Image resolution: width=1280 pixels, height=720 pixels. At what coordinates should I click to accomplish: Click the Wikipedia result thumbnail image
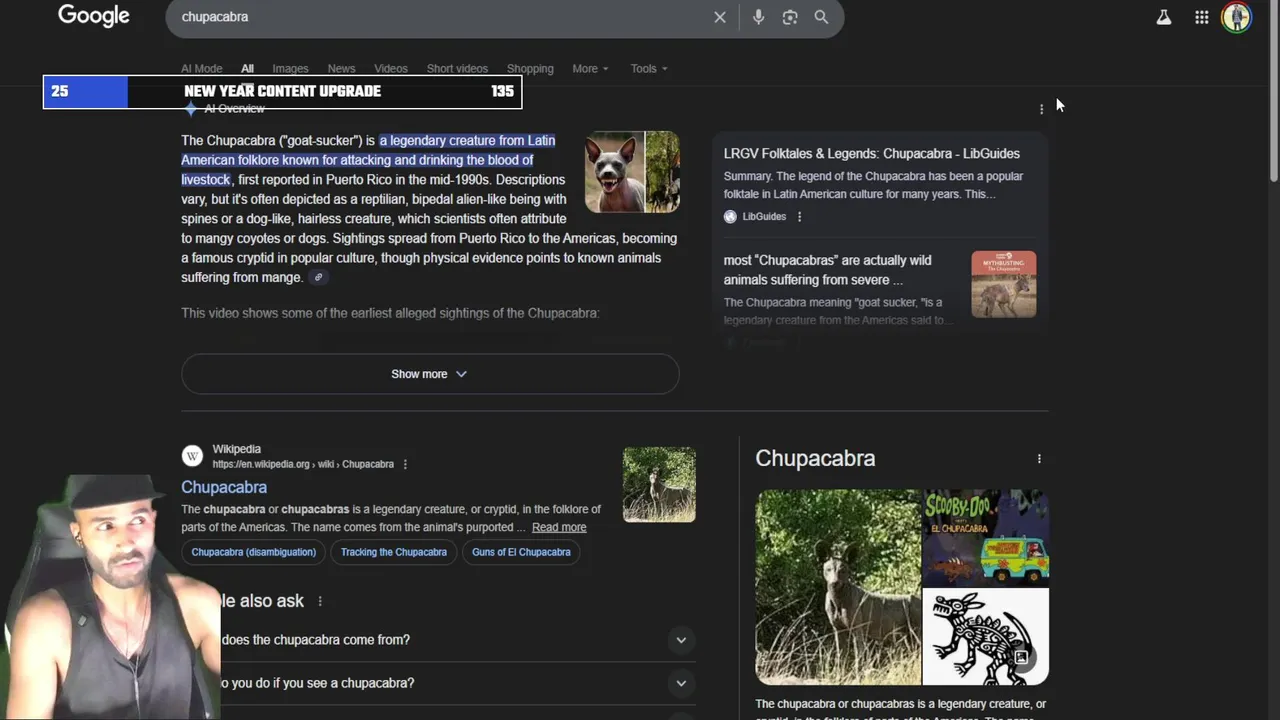[x=659, y=485]
